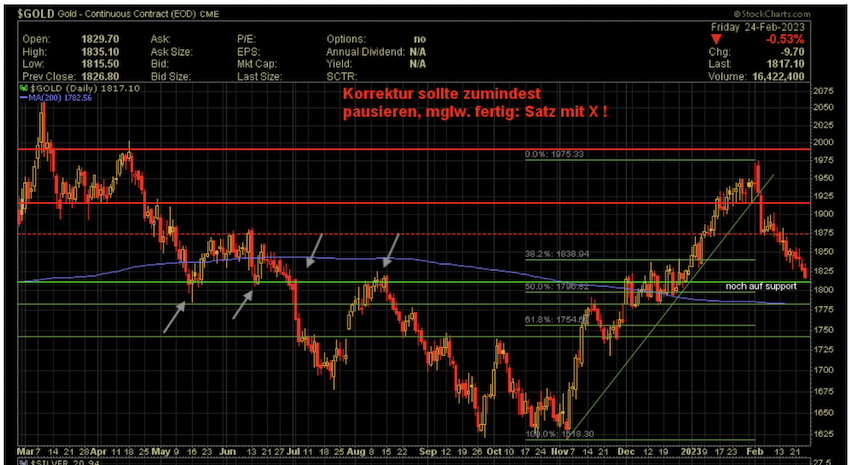Click the y-axis price label 2075
The height and width of the screenshot is (465, 850).
823,92
